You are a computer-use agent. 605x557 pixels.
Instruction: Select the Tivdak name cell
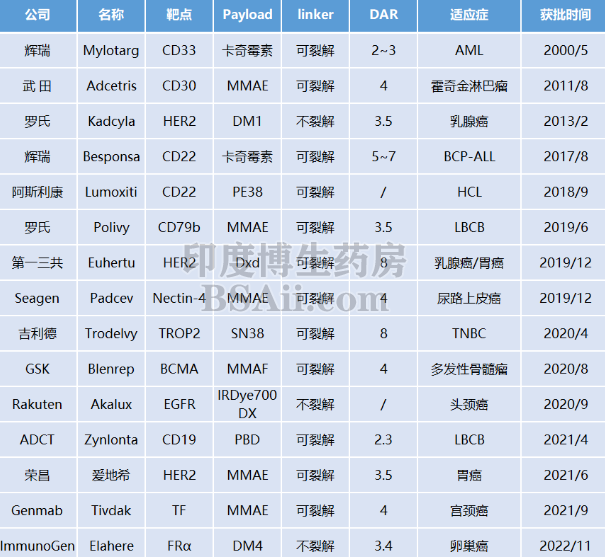111,510
